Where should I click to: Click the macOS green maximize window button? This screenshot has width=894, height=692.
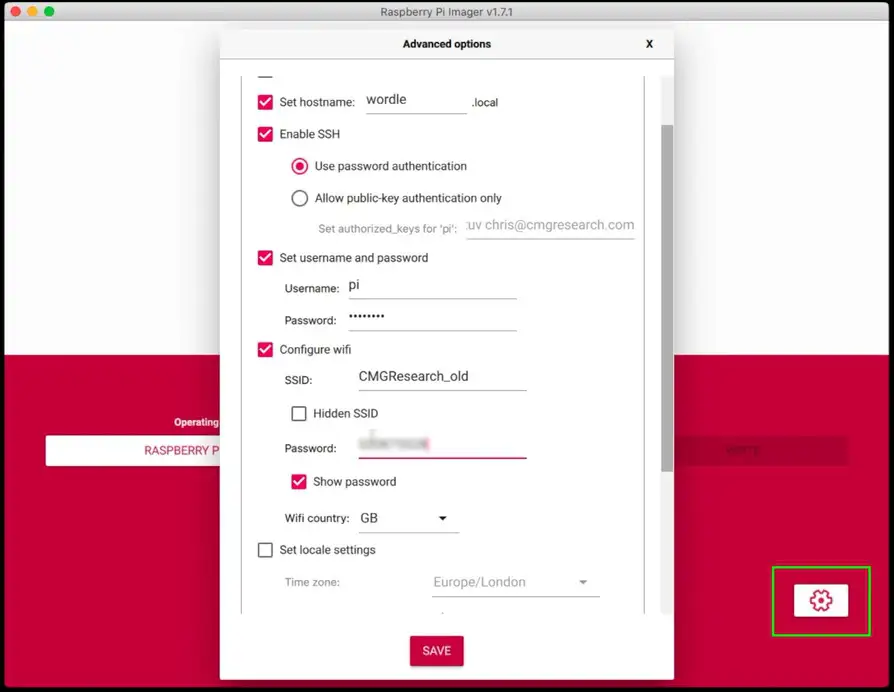(x=50, y=11)
